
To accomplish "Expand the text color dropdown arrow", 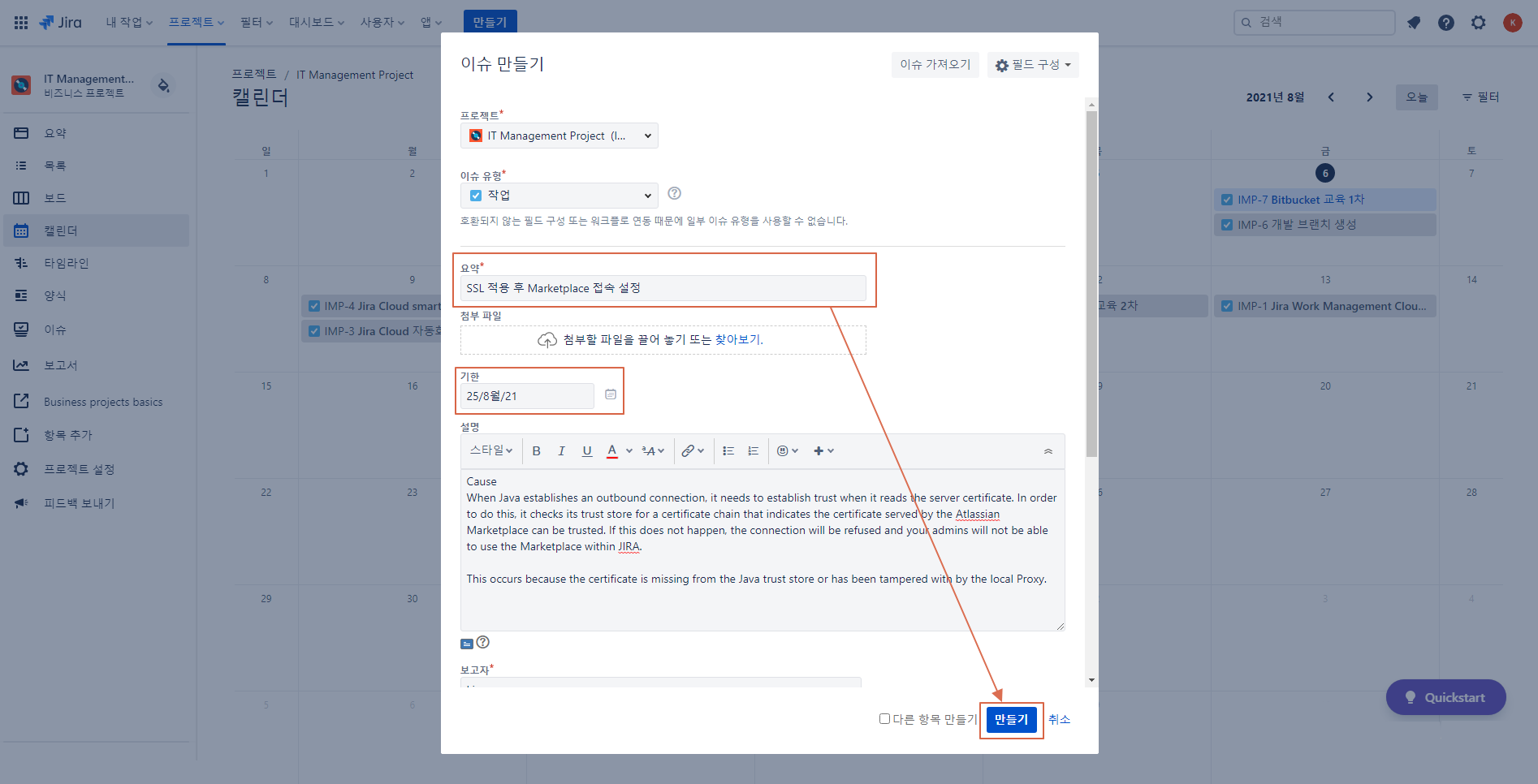I will tap(629, 451).
